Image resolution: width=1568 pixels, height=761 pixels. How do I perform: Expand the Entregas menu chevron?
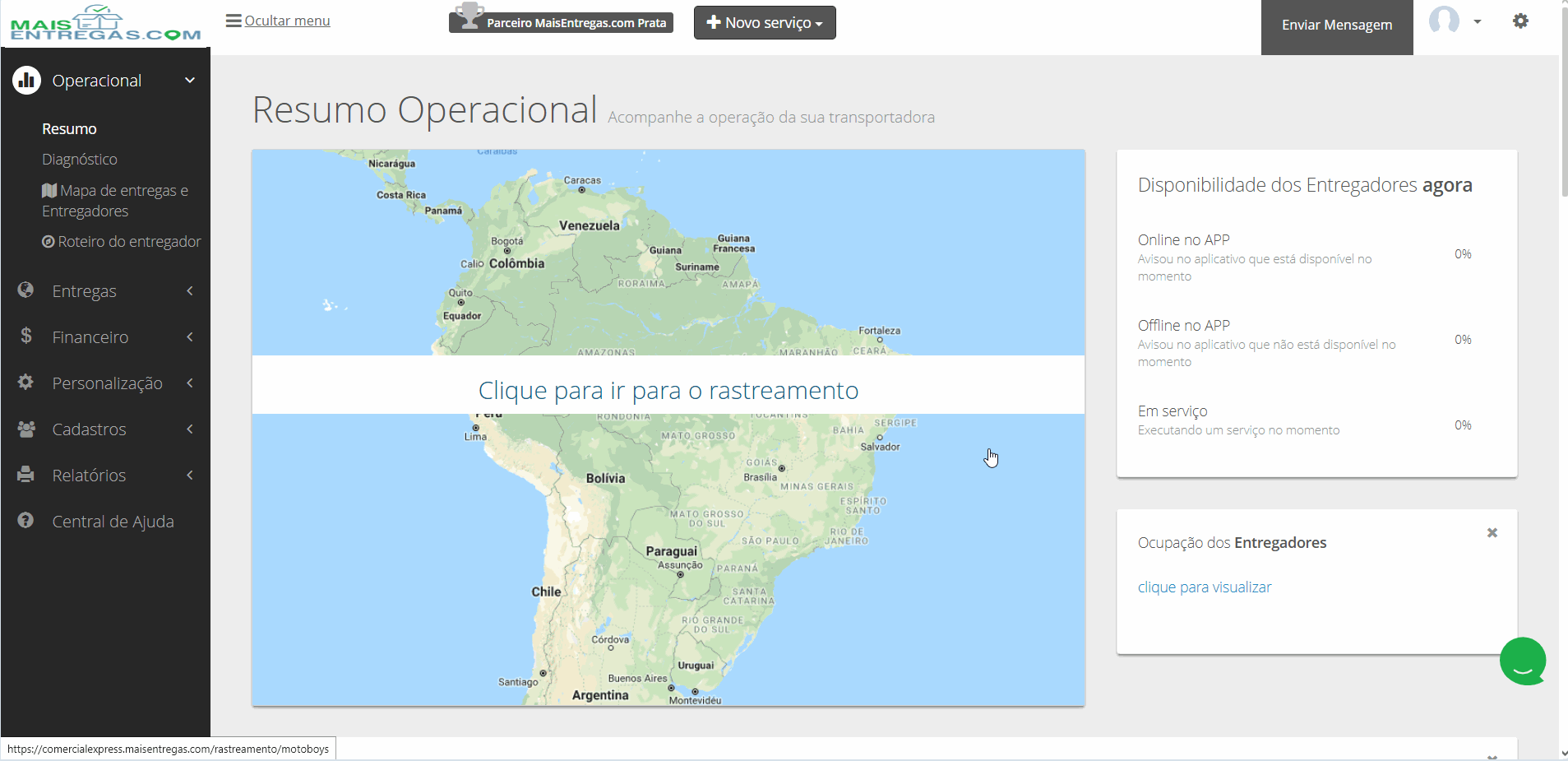pos(190,291)
